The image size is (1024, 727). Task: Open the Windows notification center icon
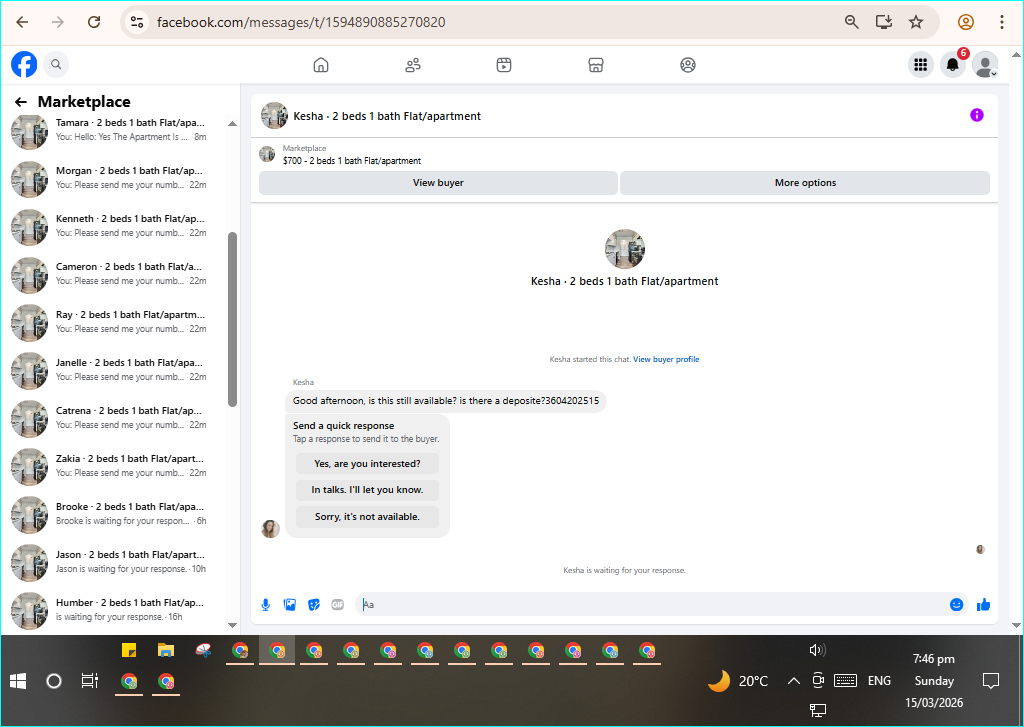coord(991,681)
